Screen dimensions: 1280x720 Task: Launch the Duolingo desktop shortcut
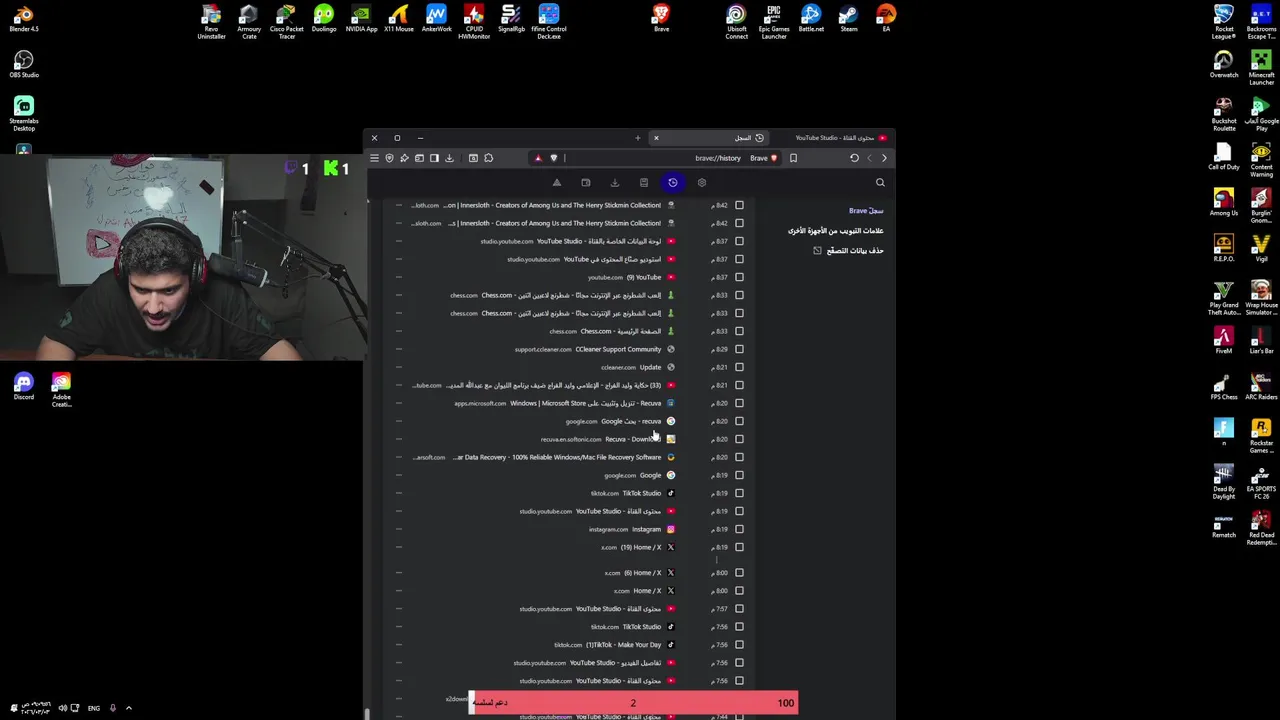(x=324, y=19)
